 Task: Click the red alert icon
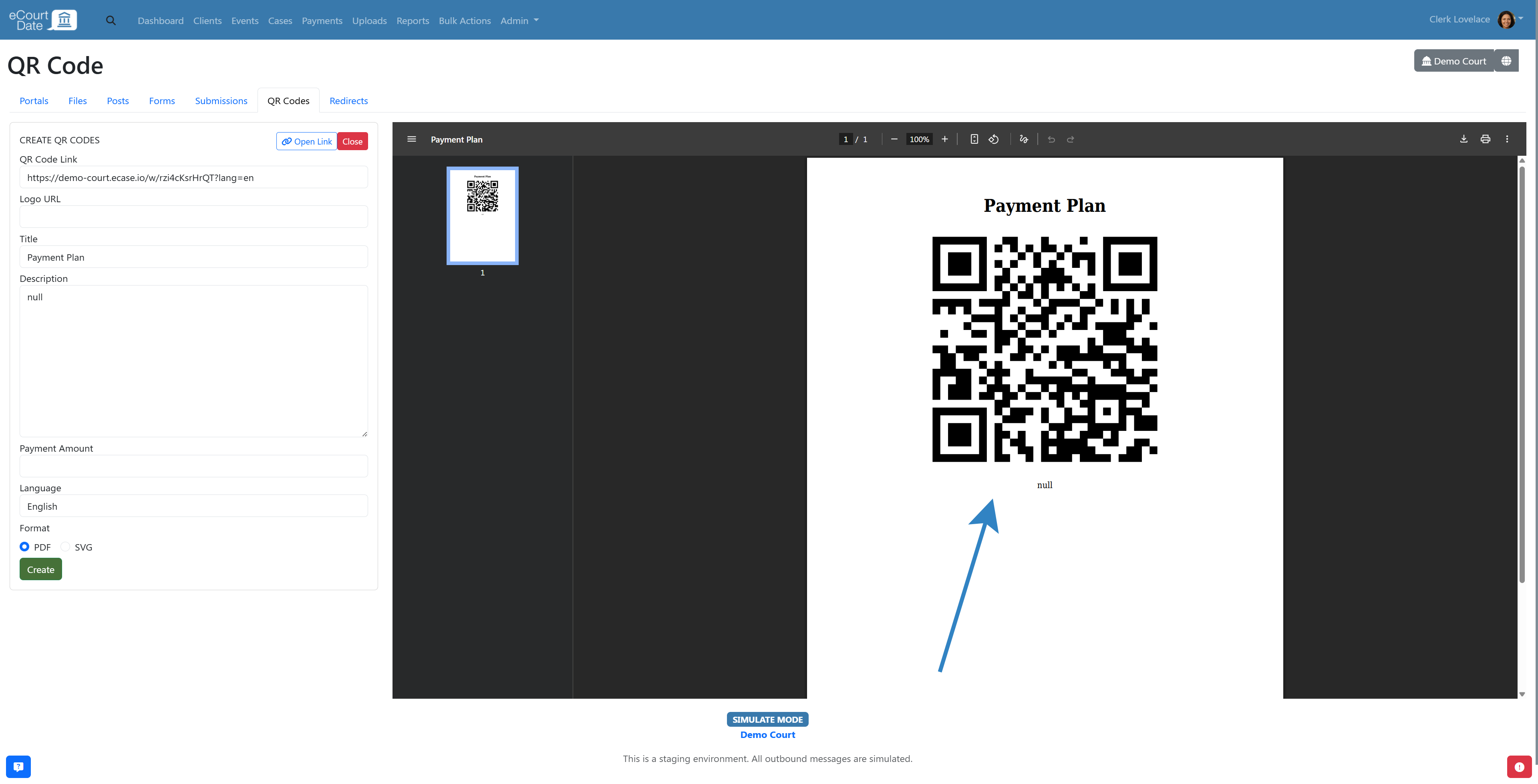[x=1520, y=767]
